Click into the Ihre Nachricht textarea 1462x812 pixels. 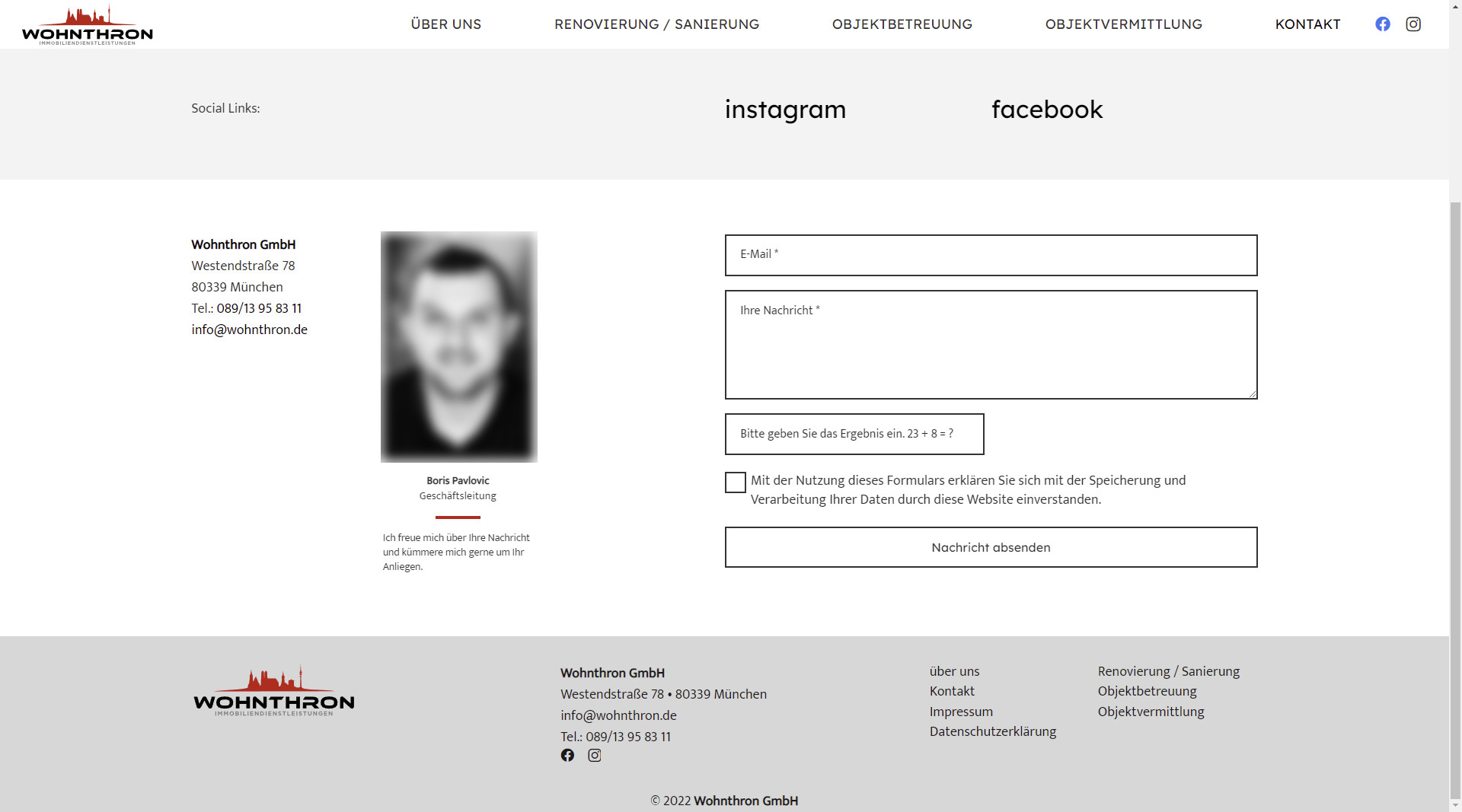[991, 345]
